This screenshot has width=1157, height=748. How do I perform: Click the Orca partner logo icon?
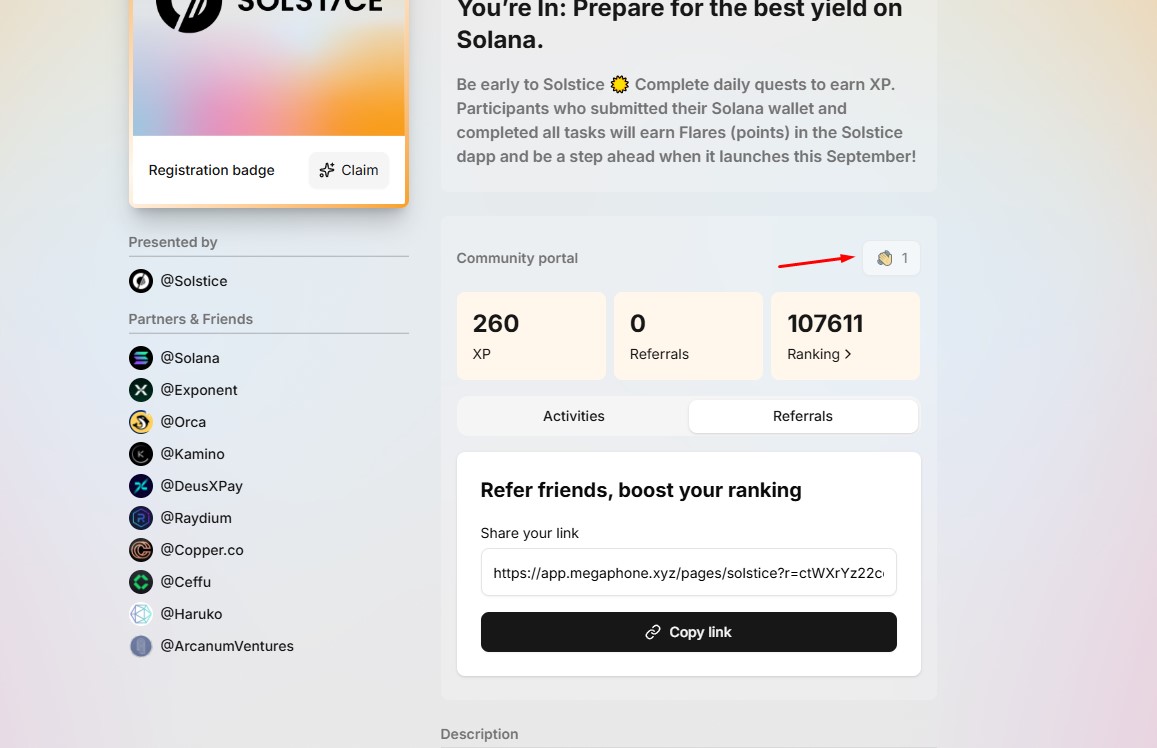coord(141,422)
